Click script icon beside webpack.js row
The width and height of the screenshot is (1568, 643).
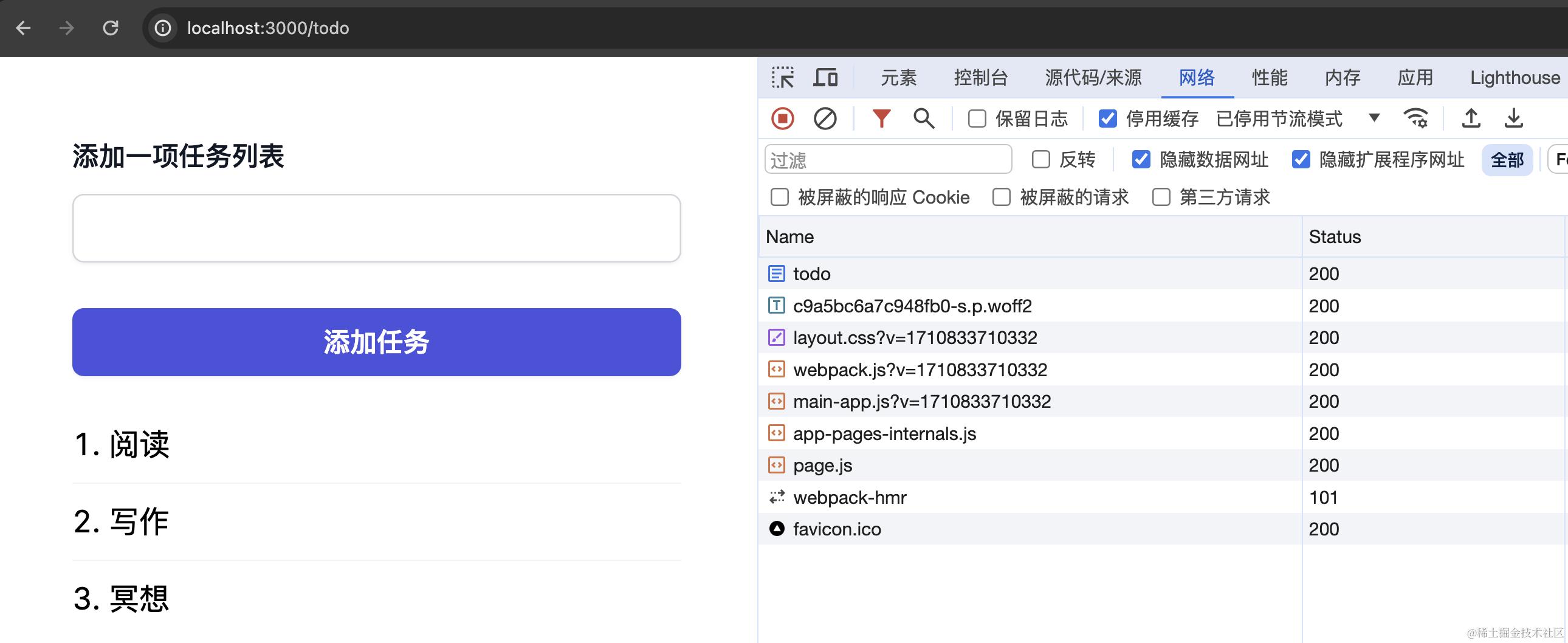coord(777,369)
